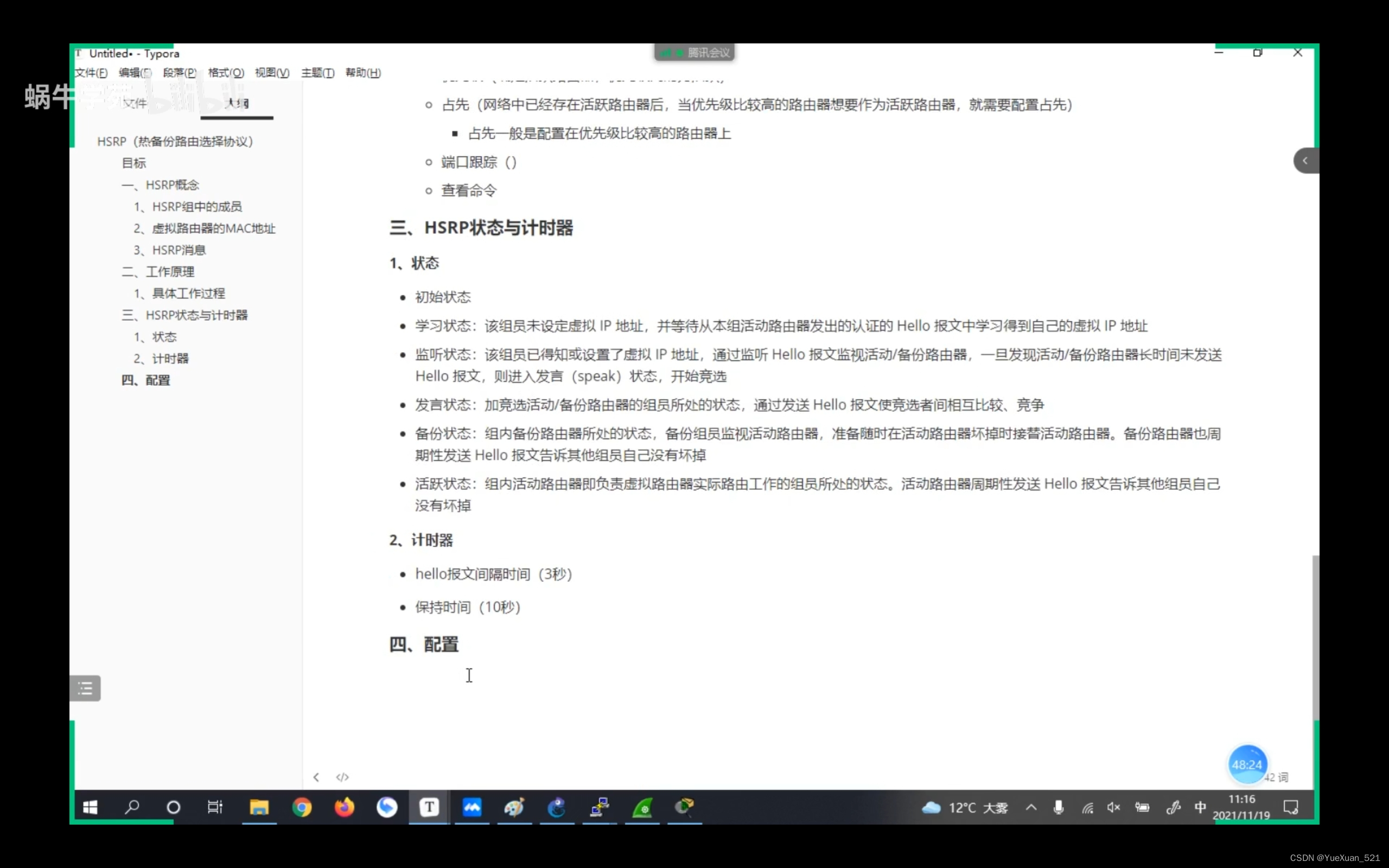Click the bullet 端口跟踪（）
Viewport: 1389px width, 868px height.
tap(479, 162)
